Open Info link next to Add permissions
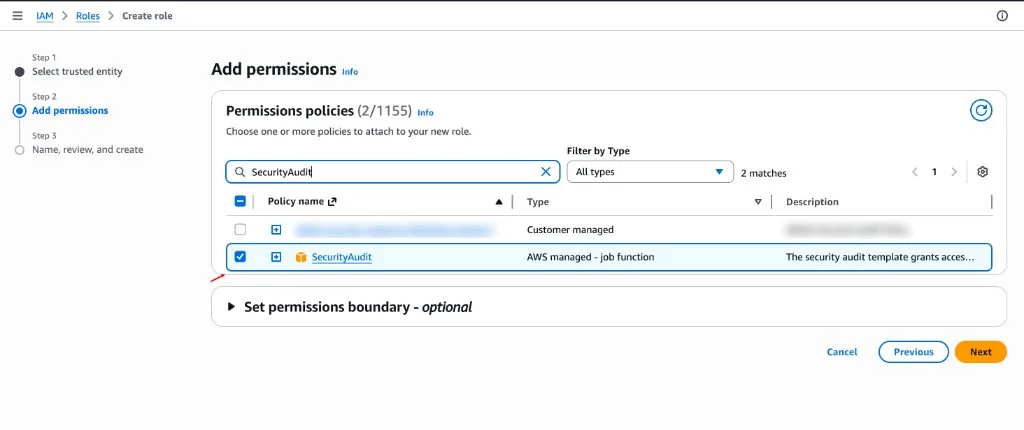The image size is (1024, 430). 350,72
